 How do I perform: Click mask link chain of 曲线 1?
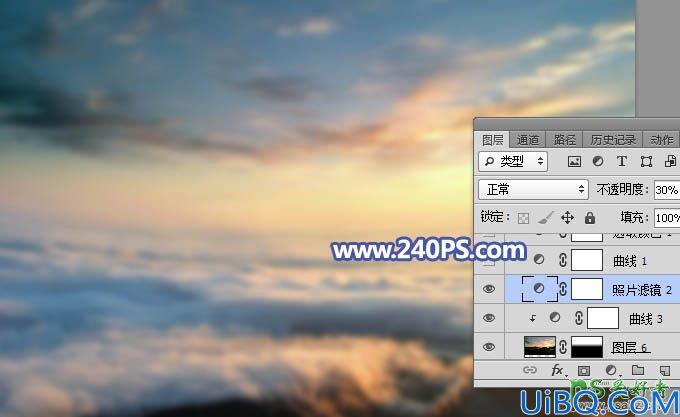pyautogui.click(x=563, y=260)
